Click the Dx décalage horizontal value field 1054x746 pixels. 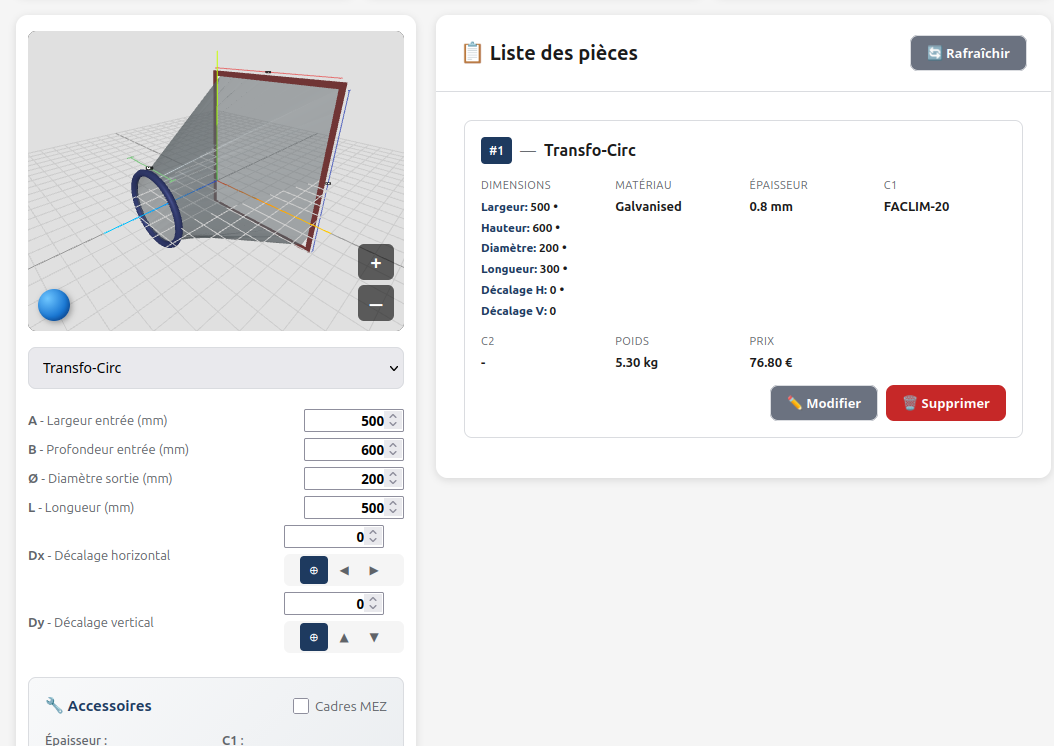coord(326,537)
